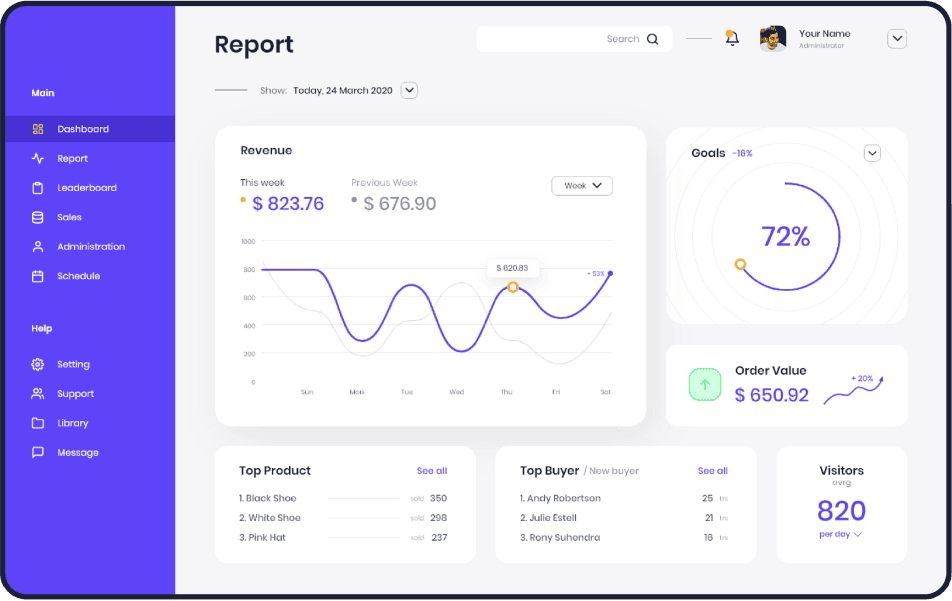Go to Report in sidebar menu

(72, 158)
